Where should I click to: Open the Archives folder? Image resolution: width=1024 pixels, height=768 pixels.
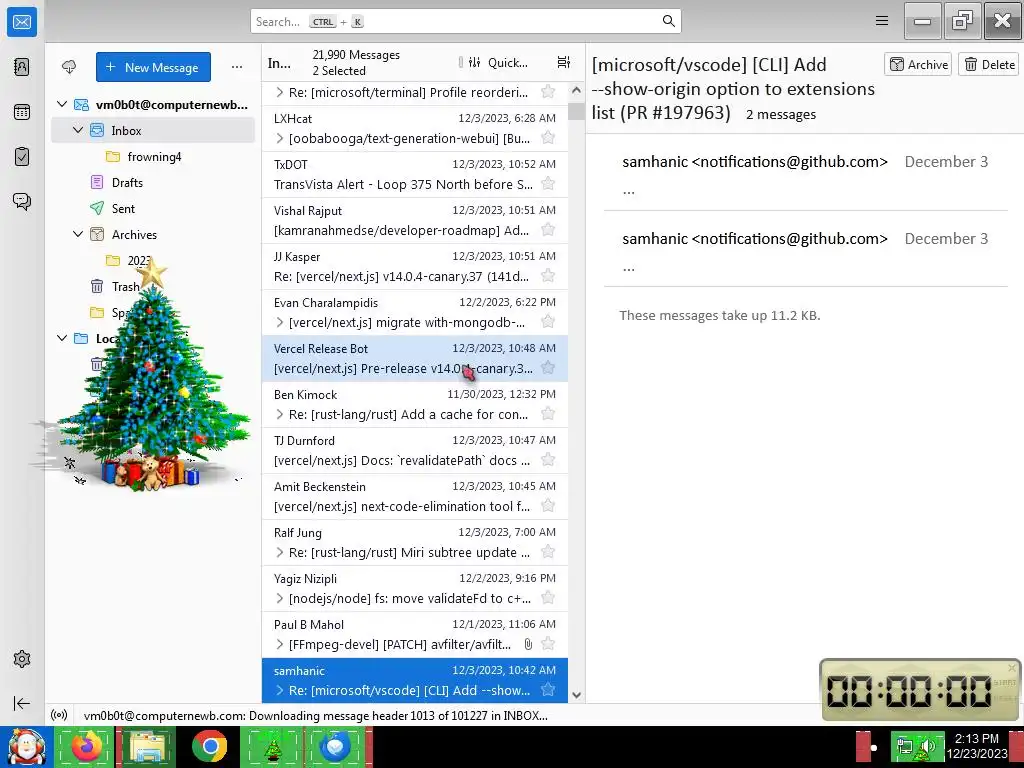153,234
